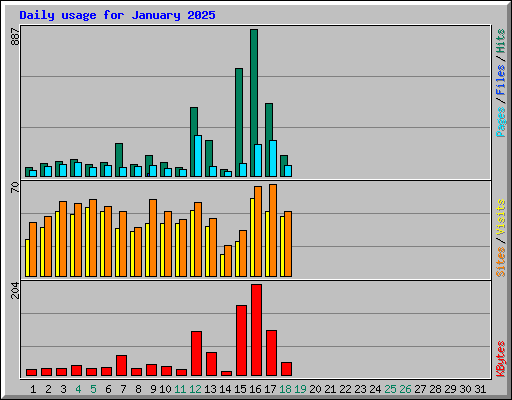Image resolution: width=512 pixels, height=400 pixels.
Task: Click the tallest red KBytes bar for day 16
Action: coord(256,330)
